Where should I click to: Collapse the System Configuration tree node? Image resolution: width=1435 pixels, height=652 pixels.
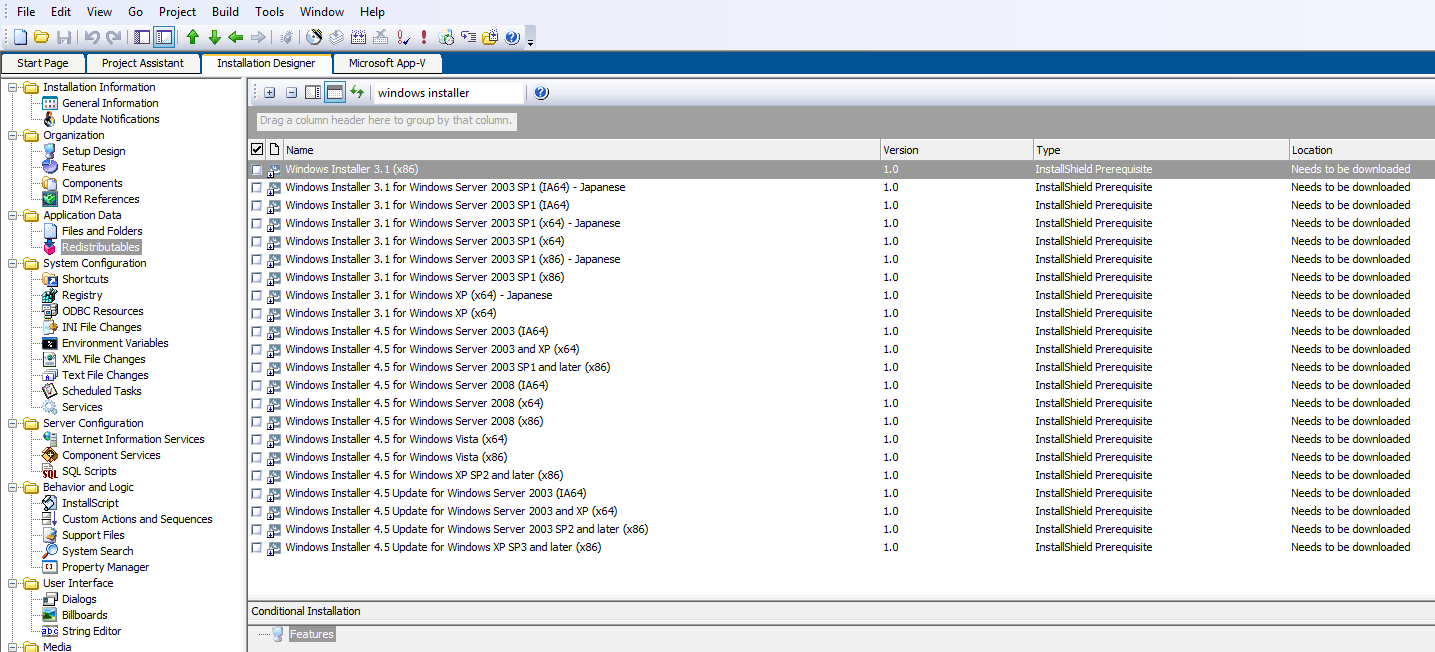coord(13,263)
